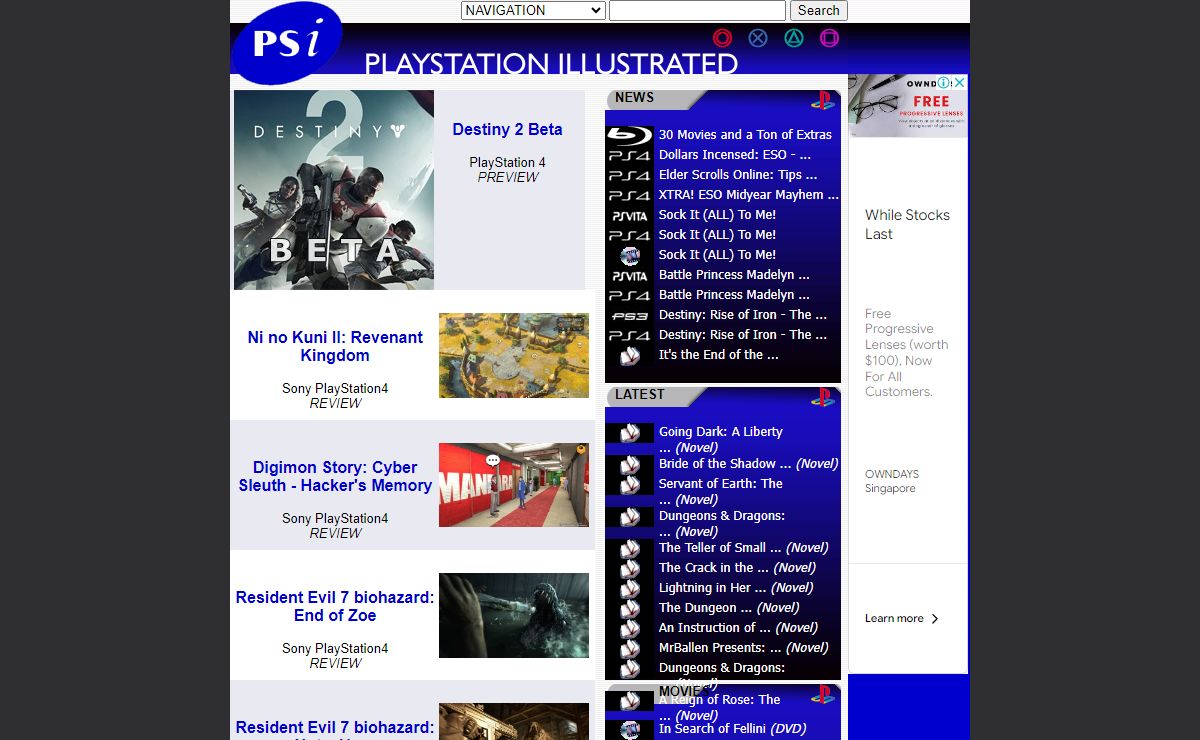Click the PlayStation logo in NEWS header
The image size is (1200, 740).
point(822,100)
